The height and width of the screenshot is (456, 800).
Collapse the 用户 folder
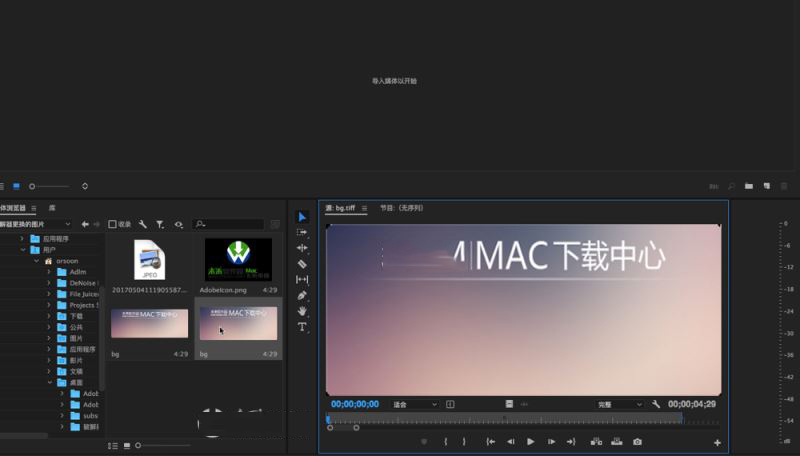(x=22, y=249)
